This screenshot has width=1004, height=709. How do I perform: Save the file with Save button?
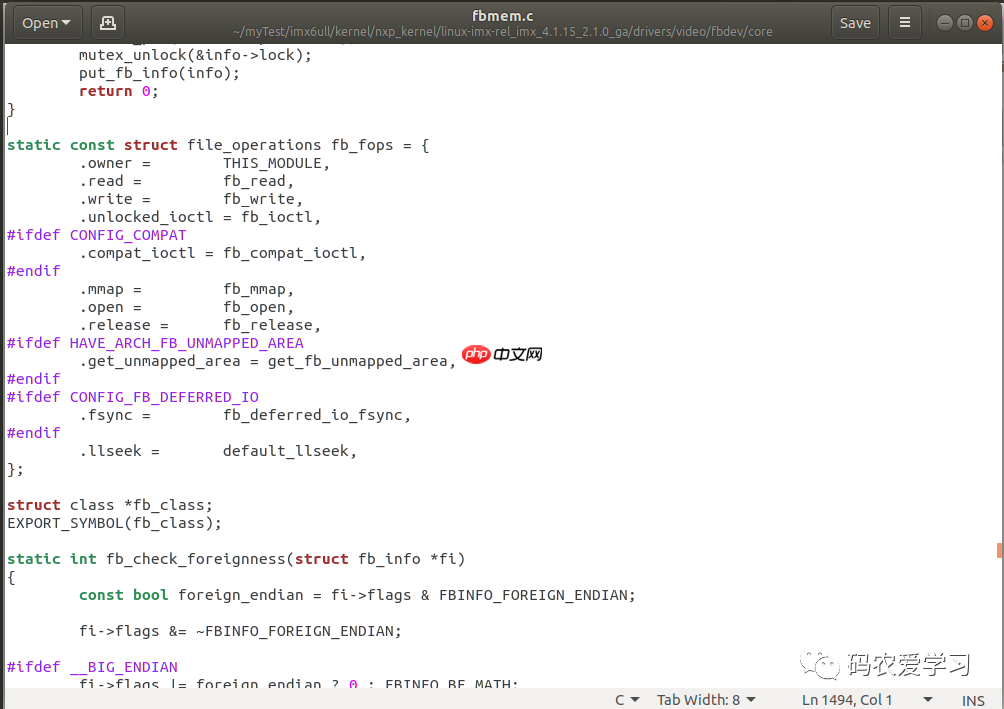(x=854, y=22)
